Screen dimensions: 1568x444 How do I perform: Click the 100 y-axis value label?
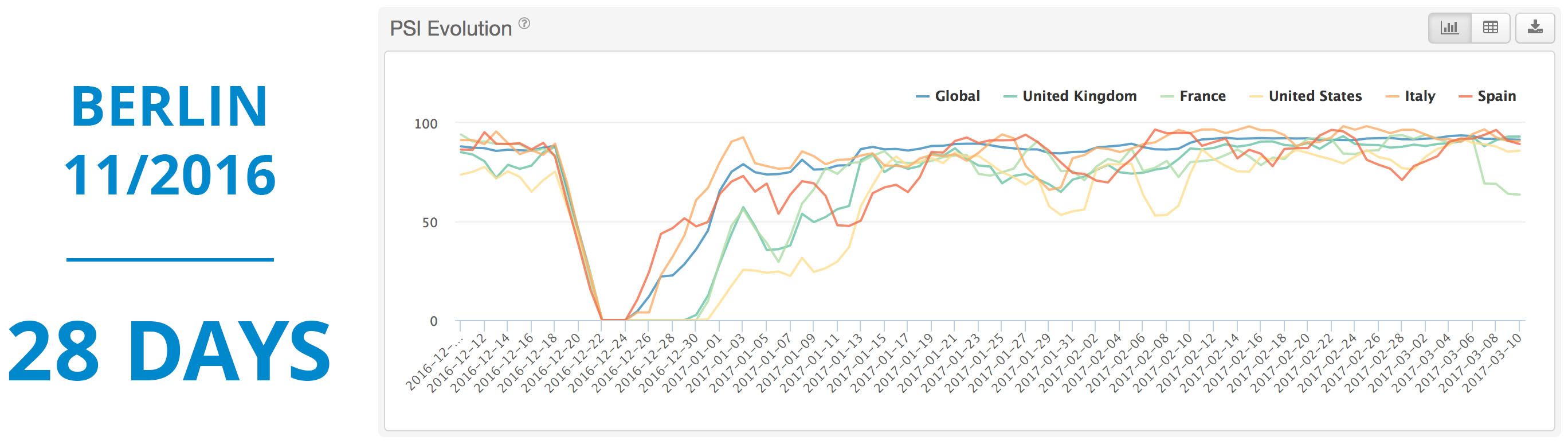(x=426, y=124)
